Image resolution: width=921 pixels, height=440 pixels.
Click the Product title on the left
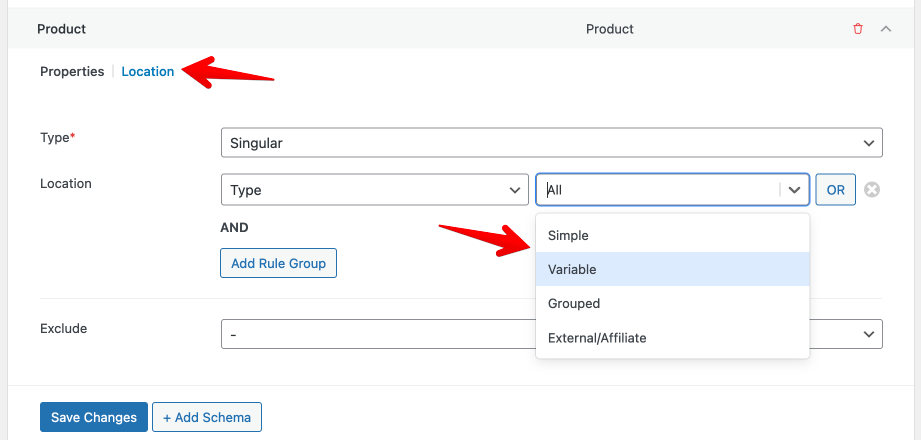[x=62, y=29]
